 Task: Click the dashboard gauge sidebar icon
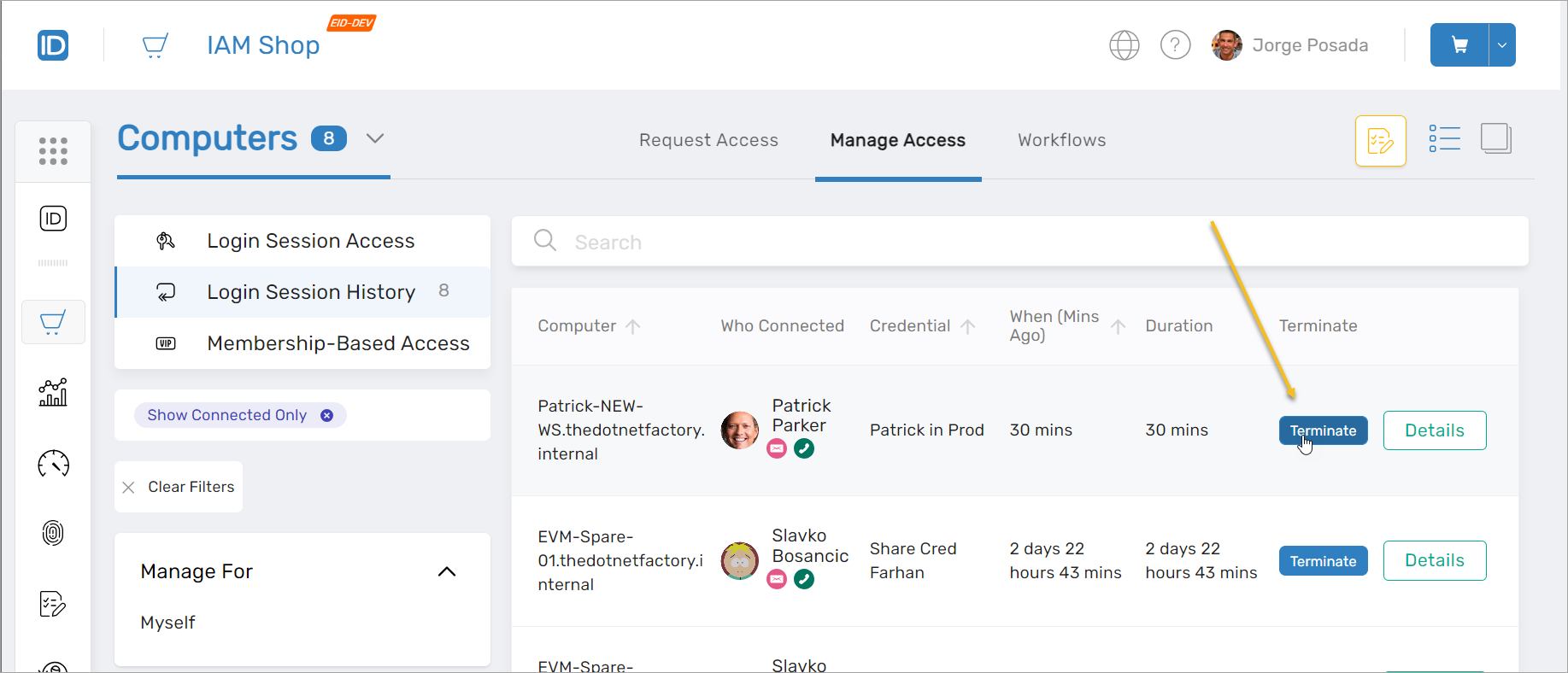click(x=53, y=464)
